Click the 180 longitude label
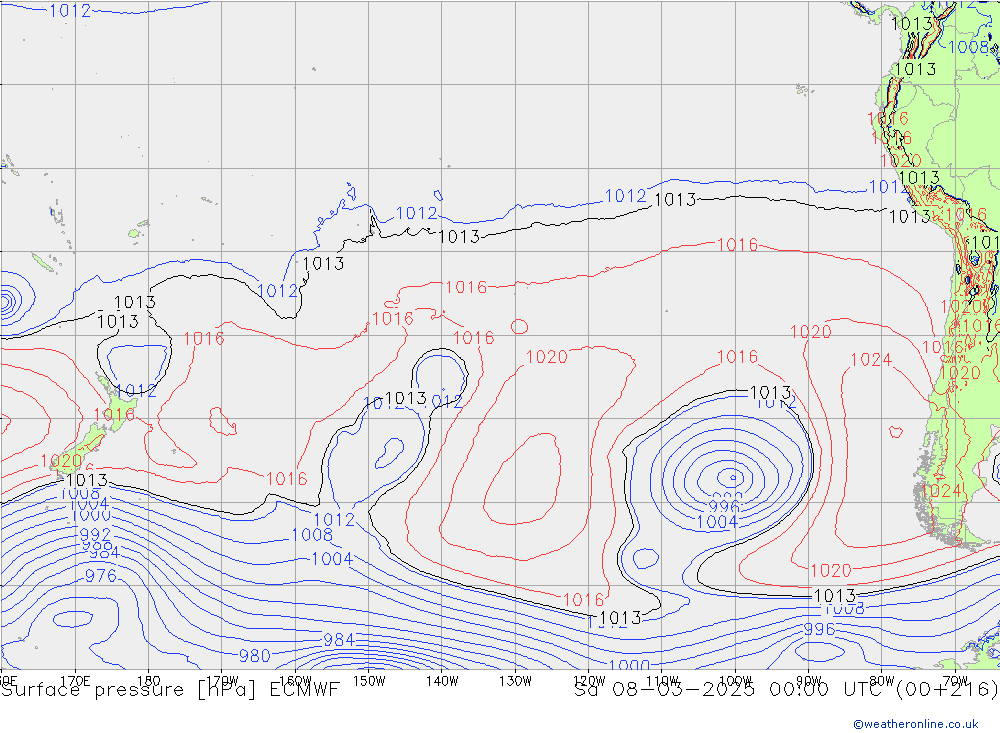This screenshot has height=733, width=1000. coord(148,681)
